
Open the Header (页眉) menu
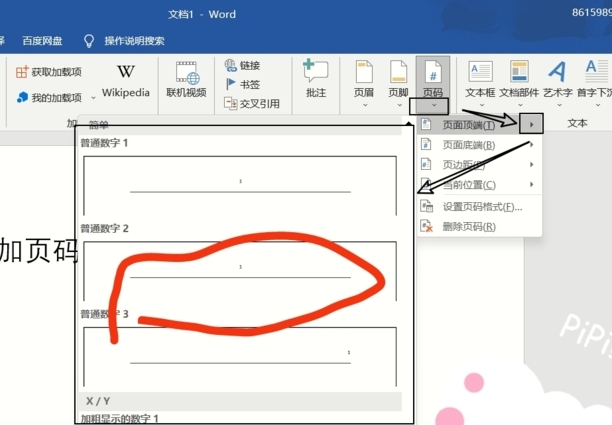point(364,80)
